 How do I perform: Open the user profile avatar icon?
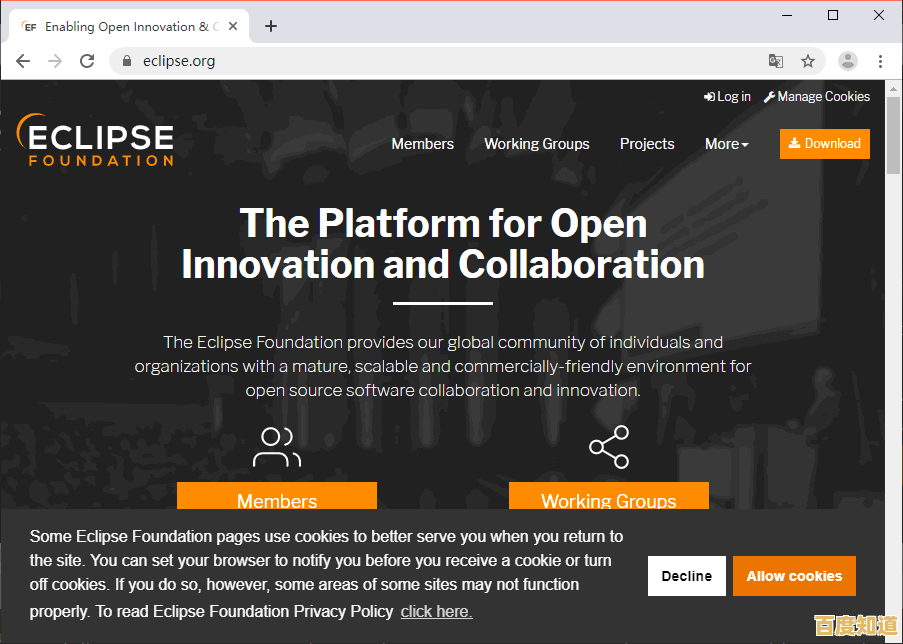coord(848,61)
